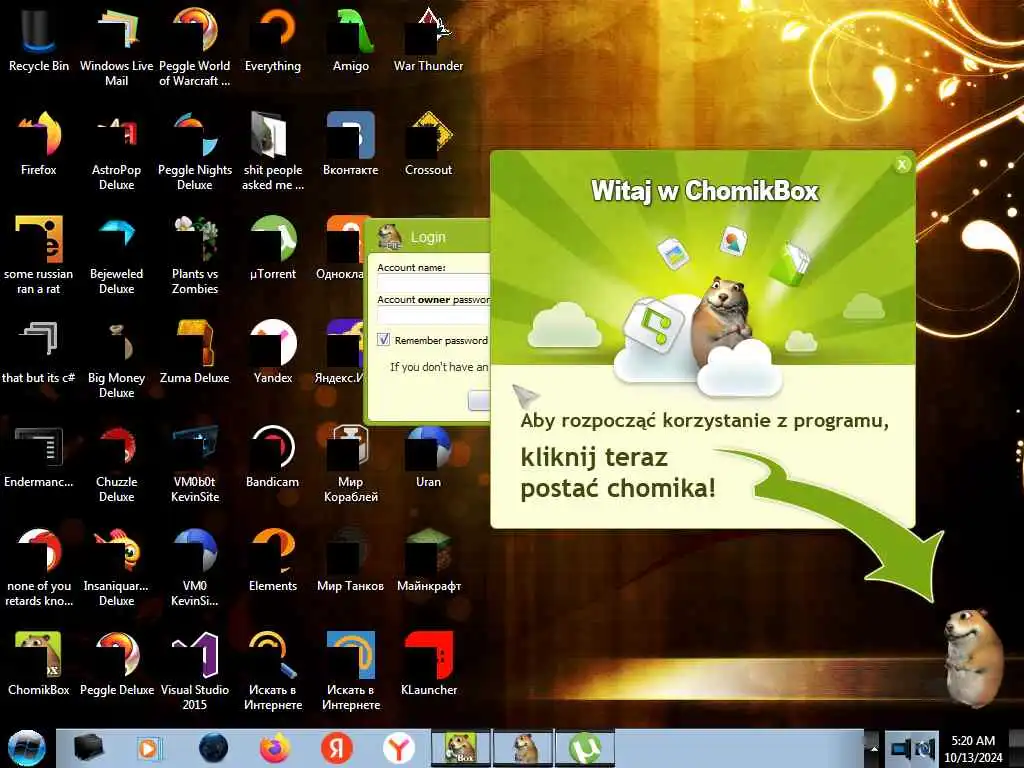1024x768 pixels.
Task: Click the network icon in system tray
Action: (900, 748)
